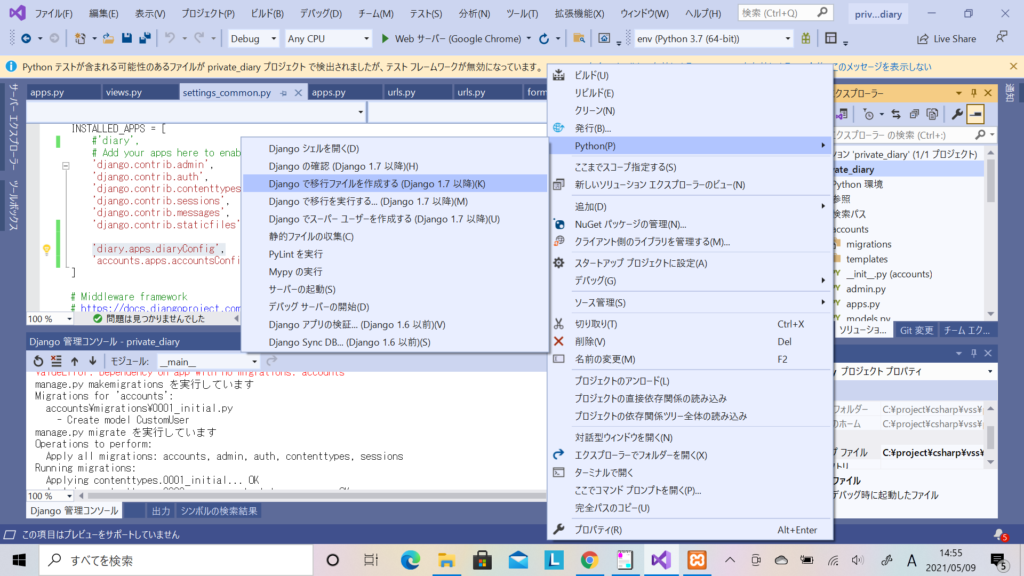The width and height of the screenshot is (1024, 576).
Task: Close the settings_common.py tab
Action: [298, 93]
